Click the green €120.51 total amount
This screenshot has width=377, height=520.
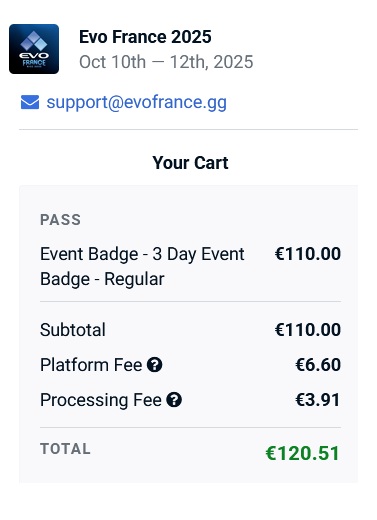click(x=302, y=453)
